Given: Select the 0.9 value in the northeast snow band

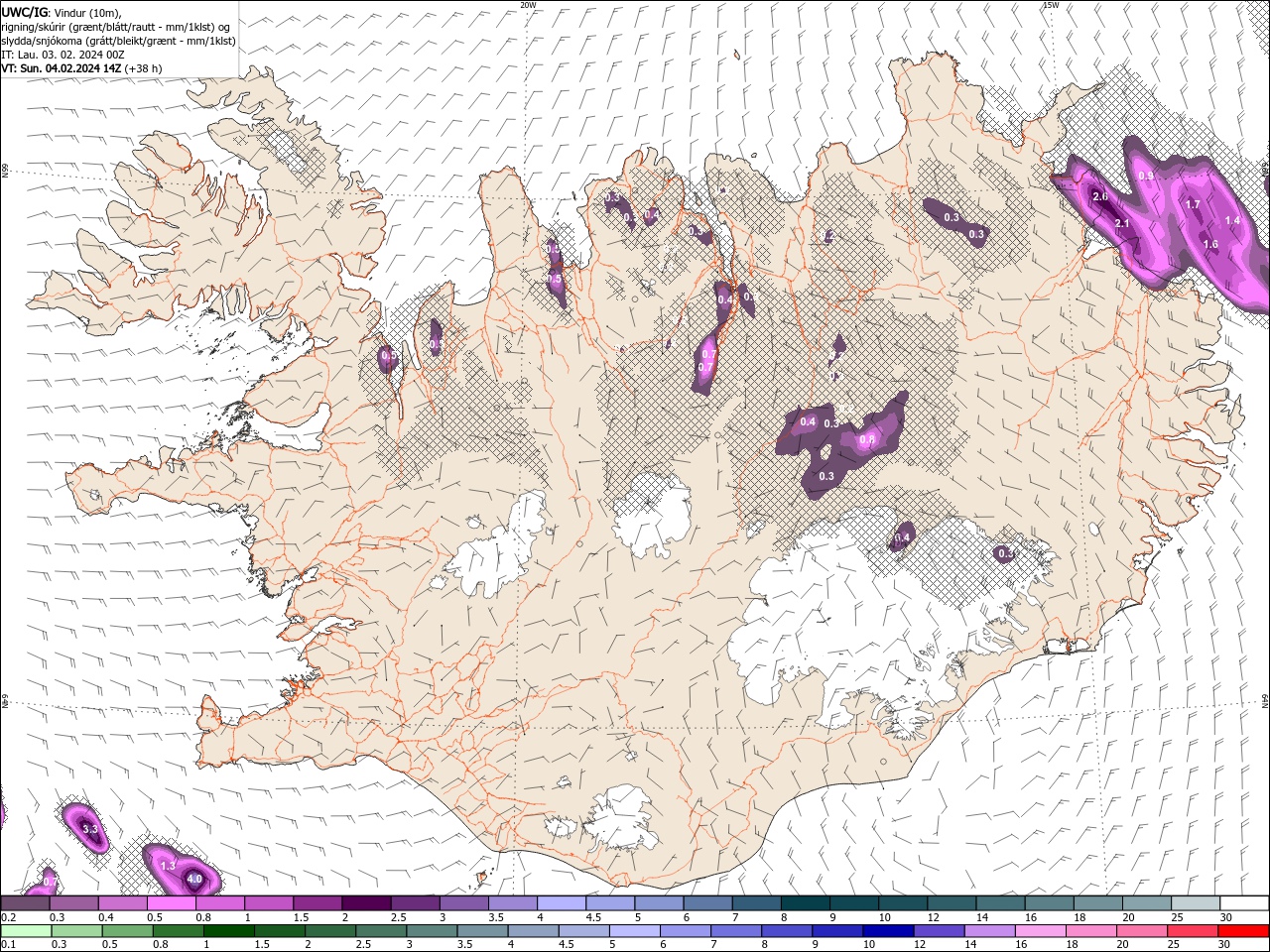Looking at the screenshot, I should pos(1146,176).
